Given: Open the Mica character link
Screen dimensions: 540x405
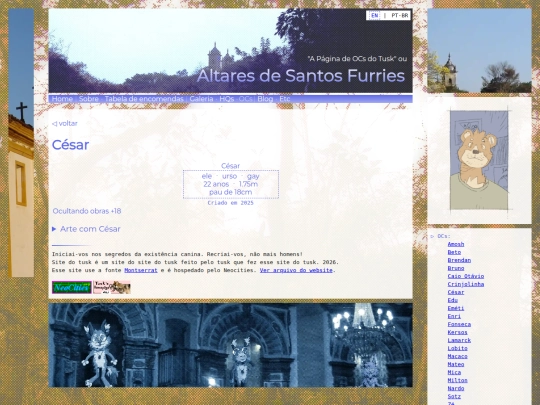Looking at the screenshot, I should tap(454, 372).
